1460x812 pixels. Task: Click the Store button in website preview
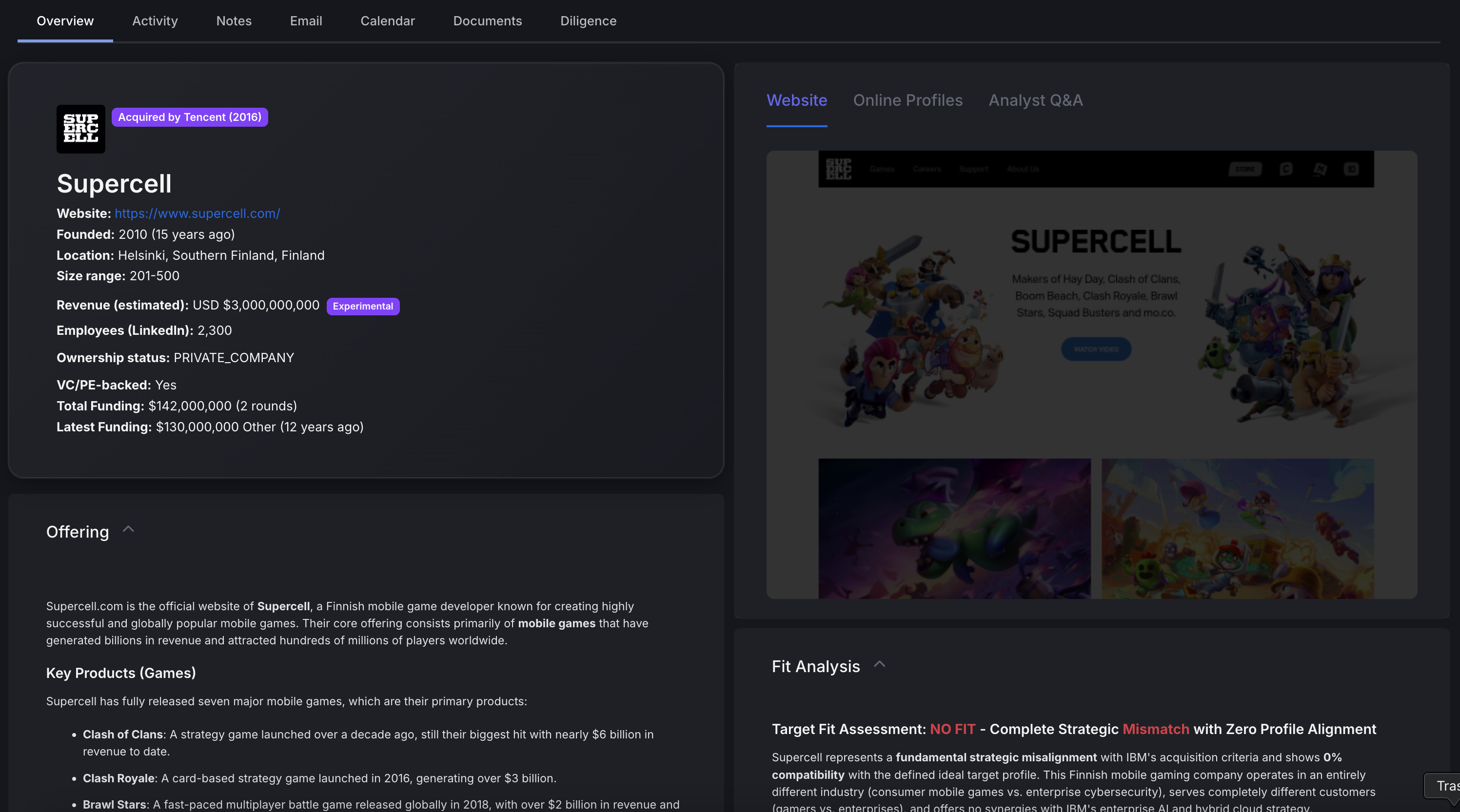tap(1244, 169)
